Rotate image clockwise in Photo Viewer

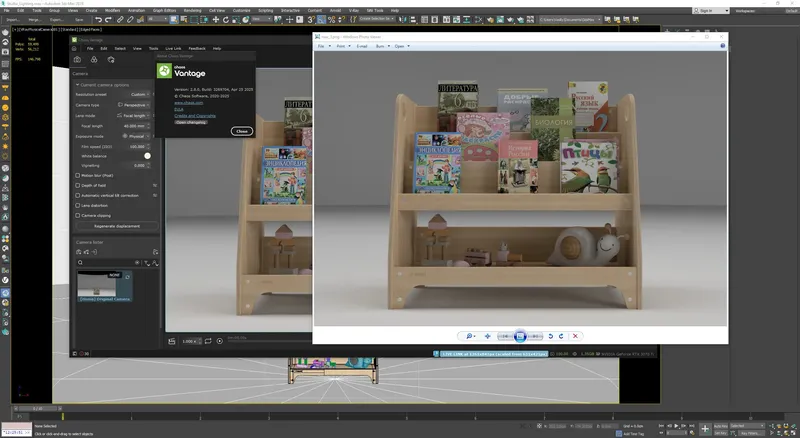click(x=562, y=336)
